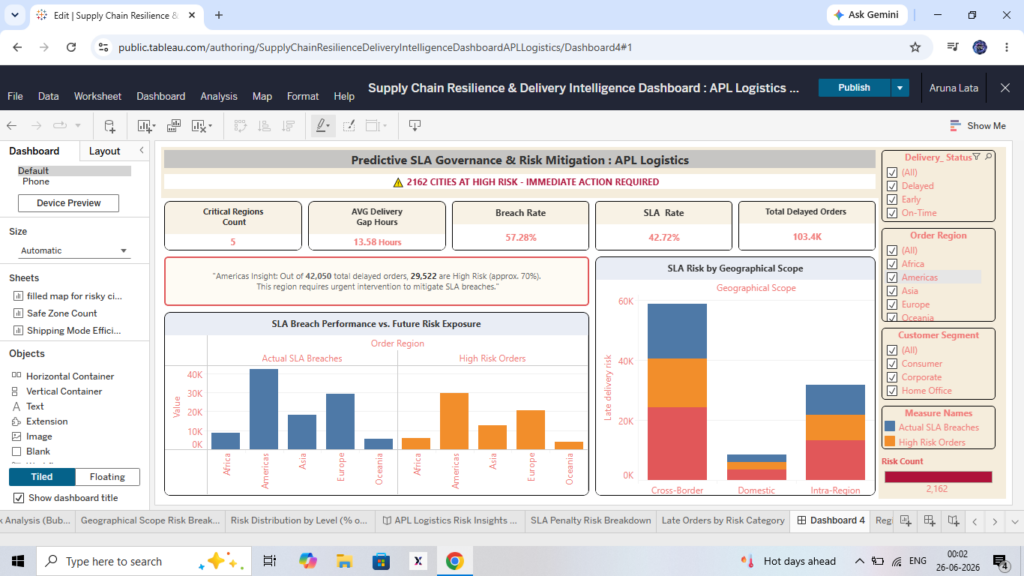This screenshot has height=576, width=1024.
Task: Open the Analysis menu
Action: [219, 96]
